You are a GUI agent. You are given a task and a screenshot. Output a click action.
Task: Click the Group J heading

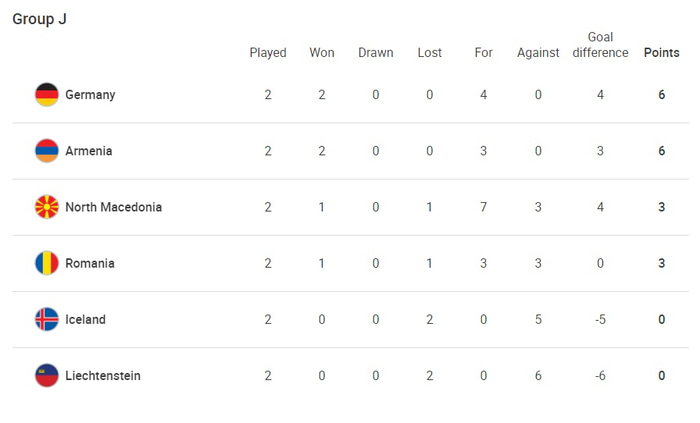40,19
